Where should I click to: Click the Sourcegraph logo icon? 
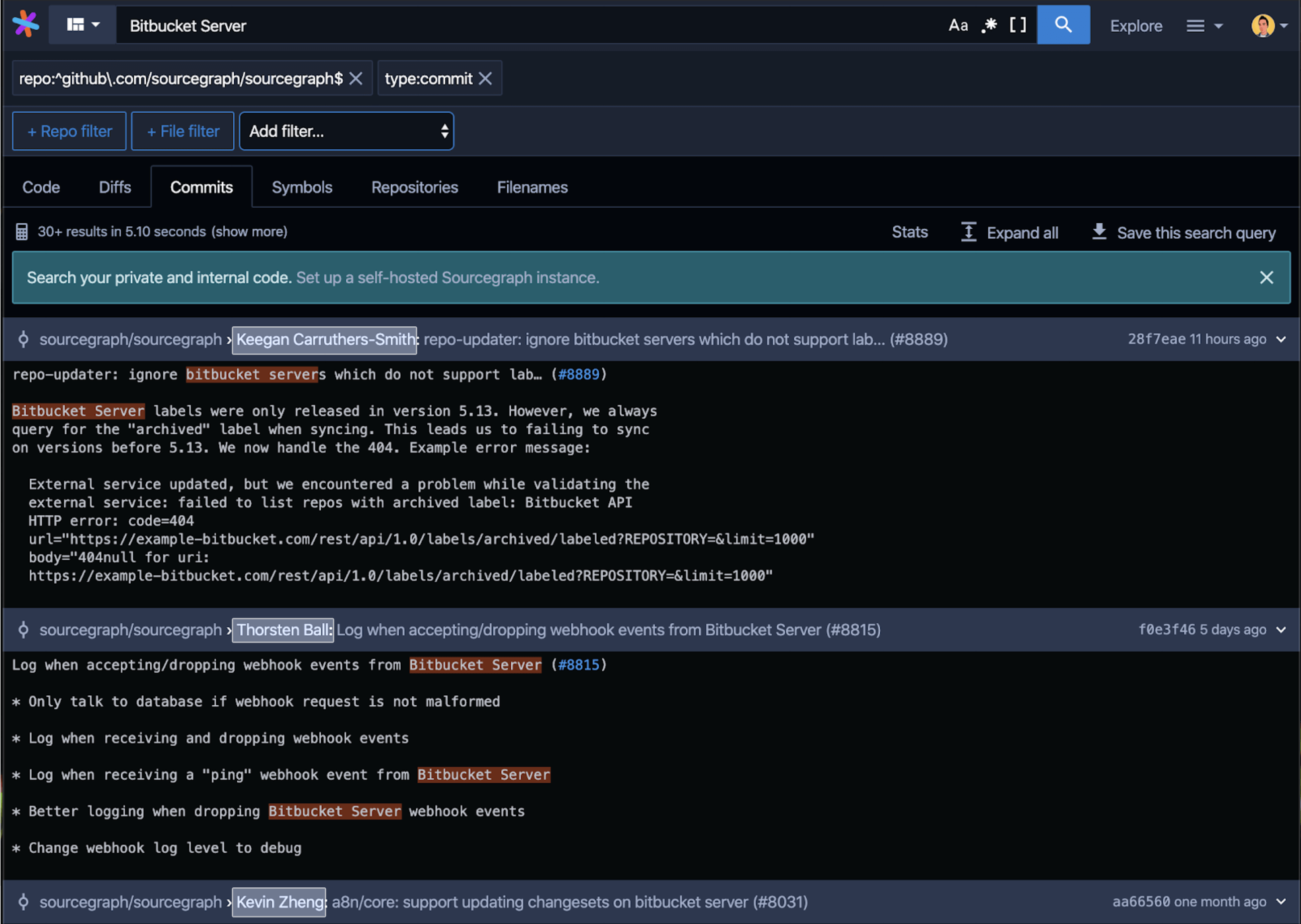(26, 25)
